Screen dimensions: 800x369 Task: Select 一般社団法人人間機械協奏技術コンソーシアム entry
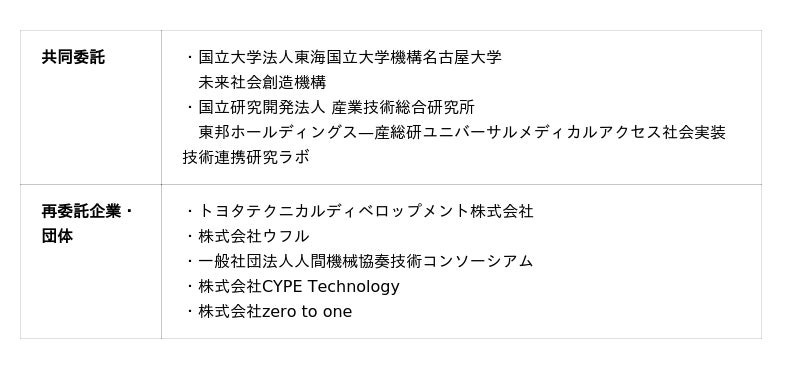(365, 261)
